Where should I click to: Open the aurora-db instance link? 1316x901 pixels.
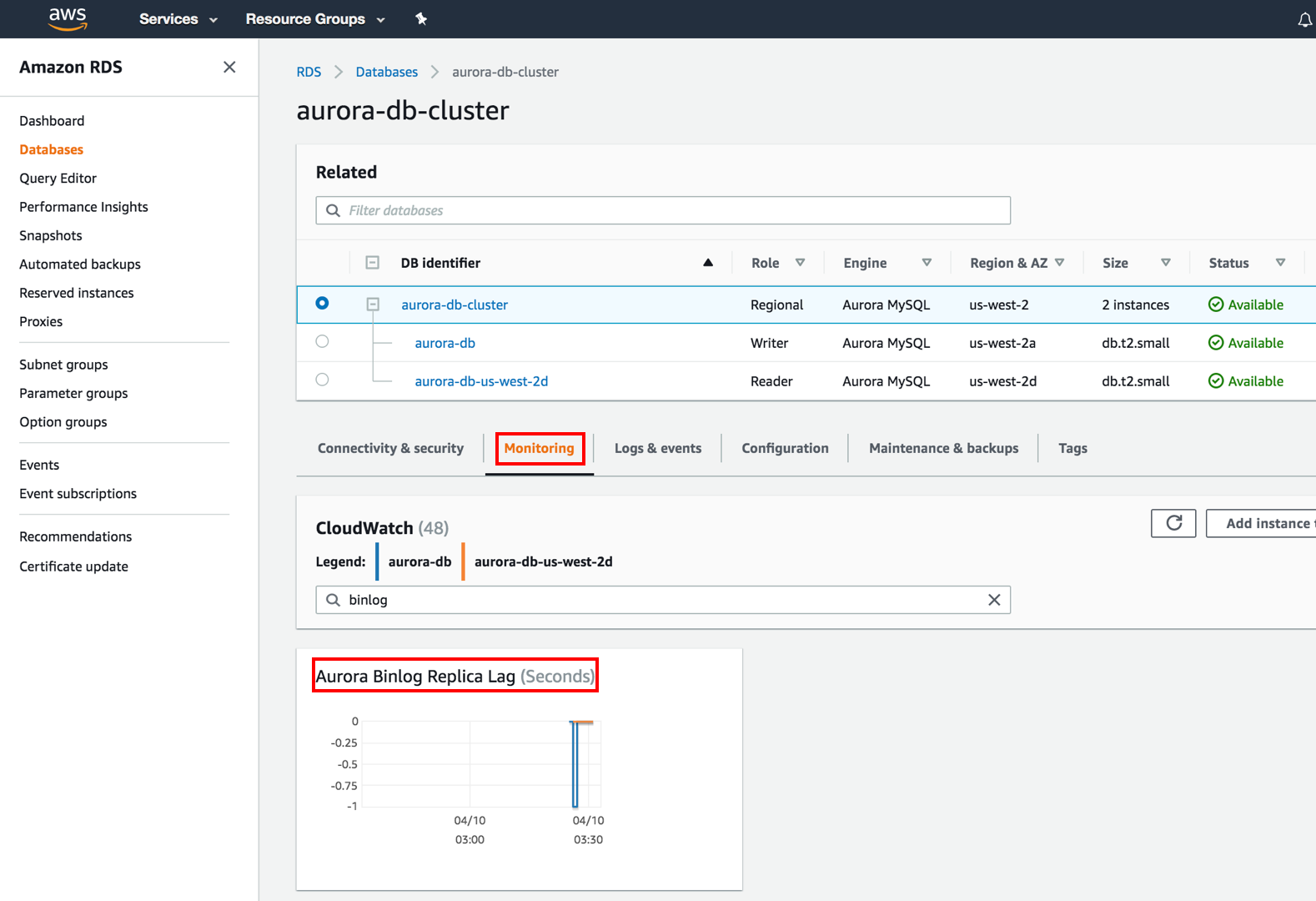point(445,343)
